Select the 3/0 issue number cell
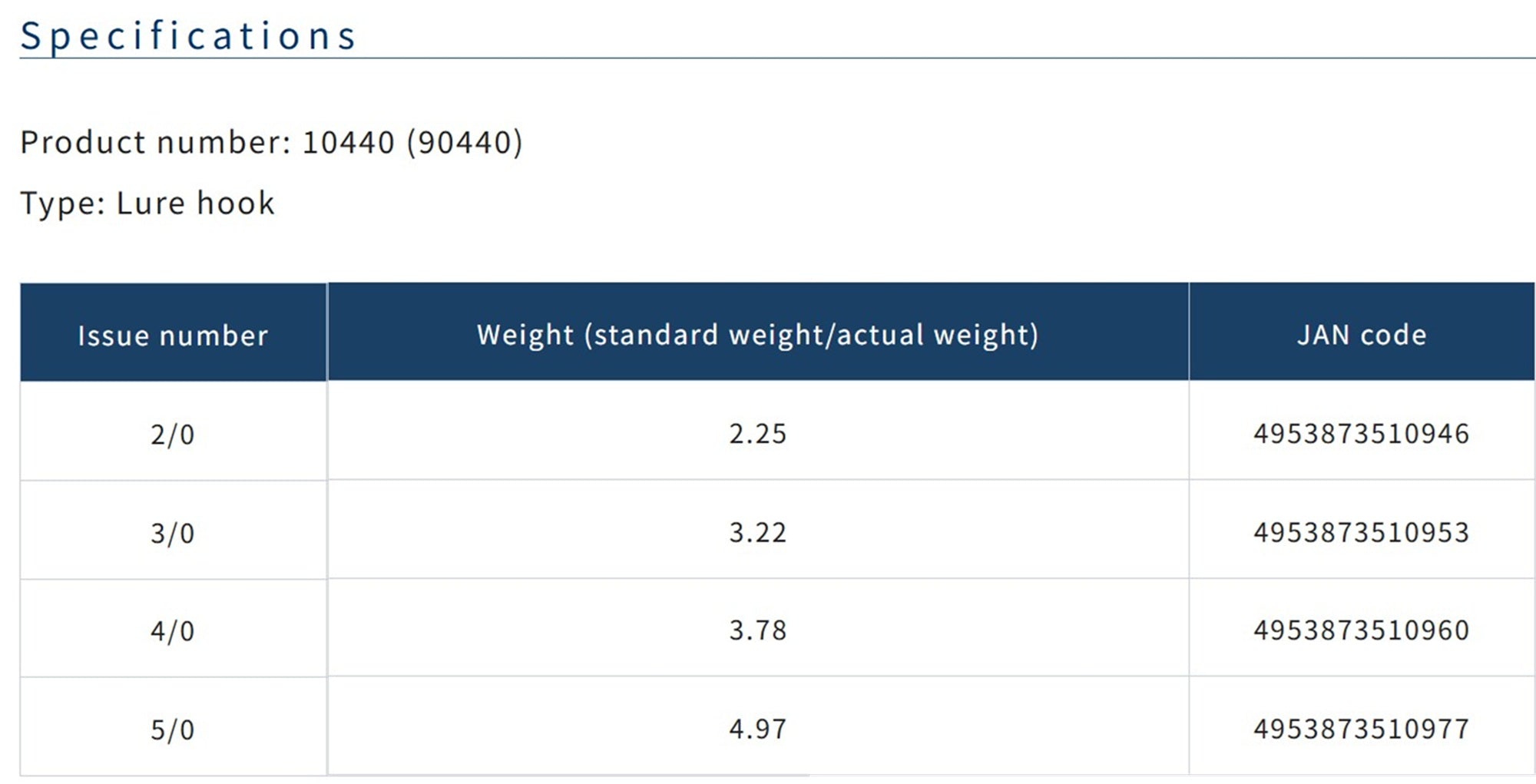This screenshot has width=1536, height=784. [x=174, y=530]
